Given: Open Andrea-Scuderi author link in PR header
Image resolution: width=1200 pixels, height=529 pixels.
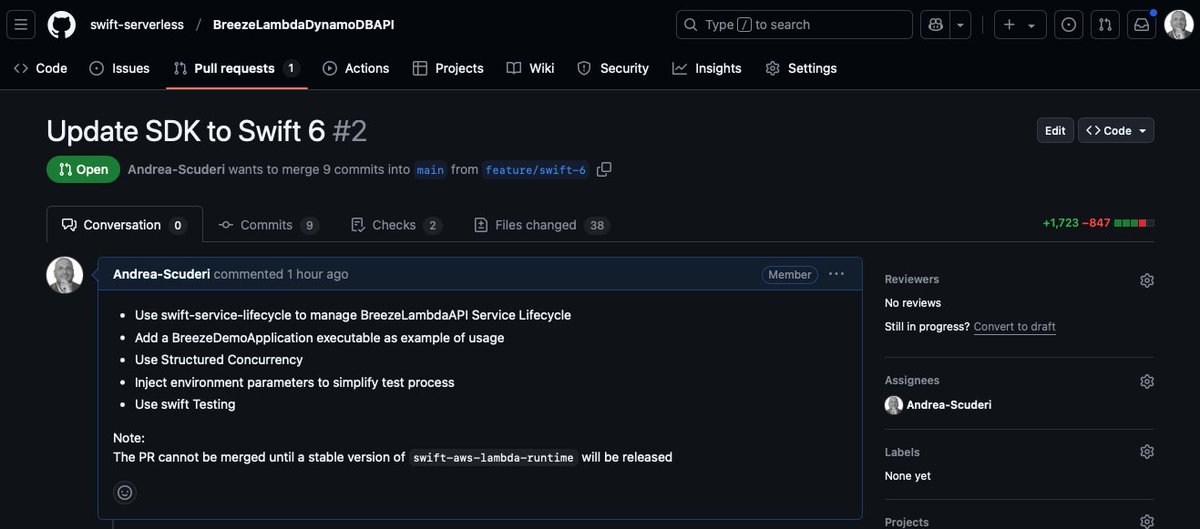Looking at the screenshot, I should click(x=176, y=170).
